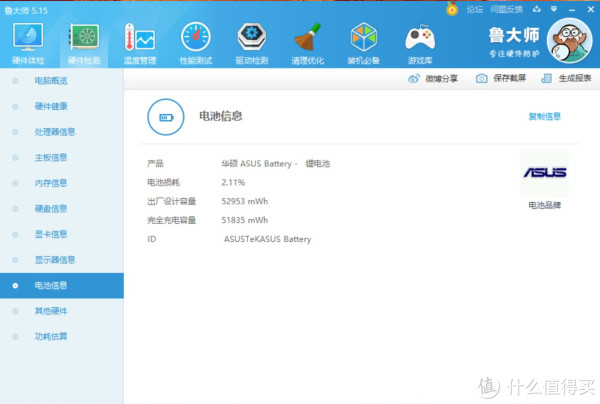The image size is (600, 404).
Task: Select 电池信息 in sidebar
Action: coord(62,285)
